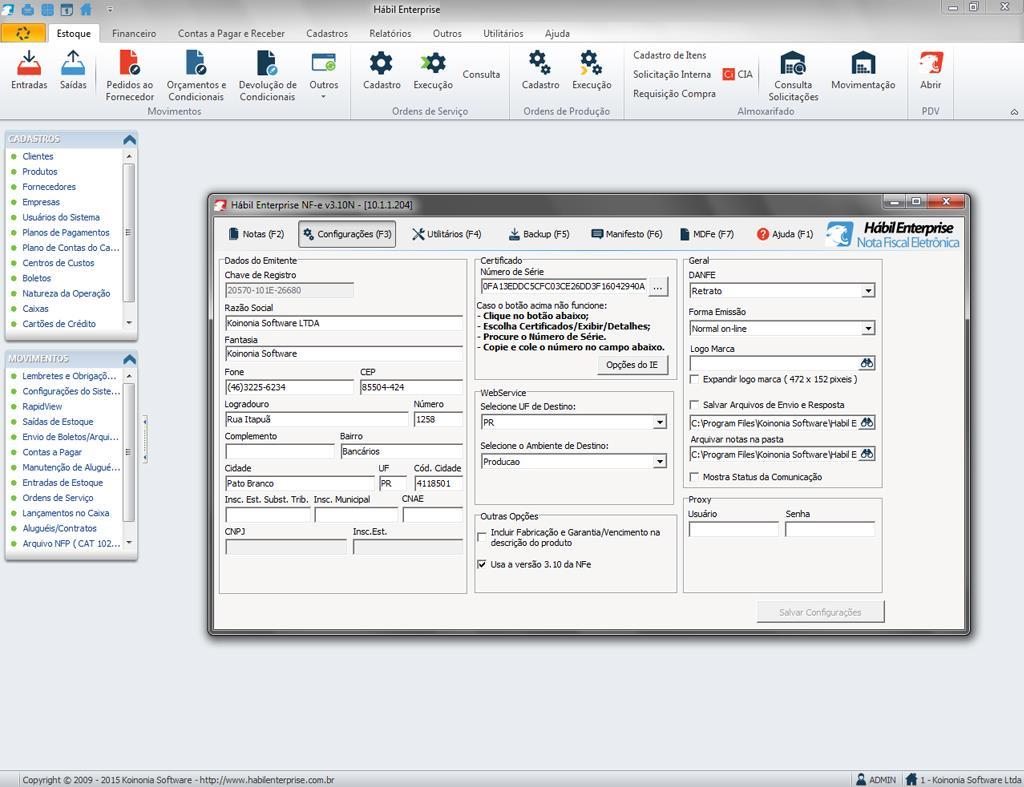The width and height of the screenshot is (1024, 787).
Task: Click the Proxy Senha field
Action: tap(829, 529)
